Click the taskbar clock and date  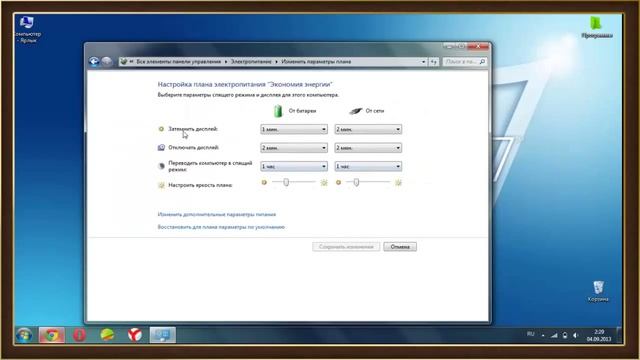click(599, 336)
